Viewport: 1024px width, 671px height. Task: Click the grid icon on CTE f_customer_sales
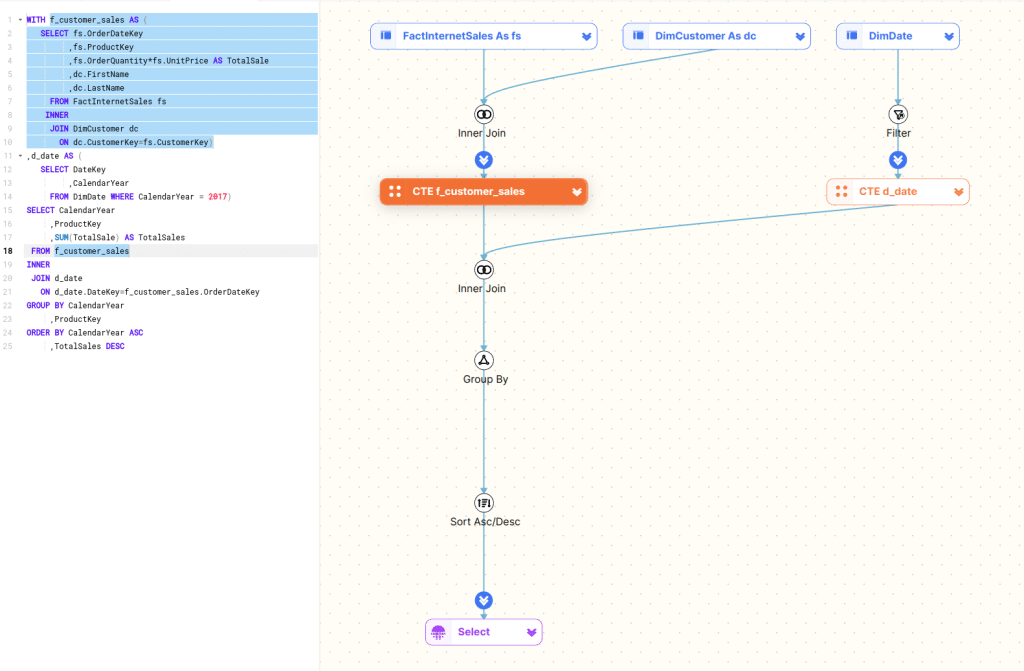[395, 191]
